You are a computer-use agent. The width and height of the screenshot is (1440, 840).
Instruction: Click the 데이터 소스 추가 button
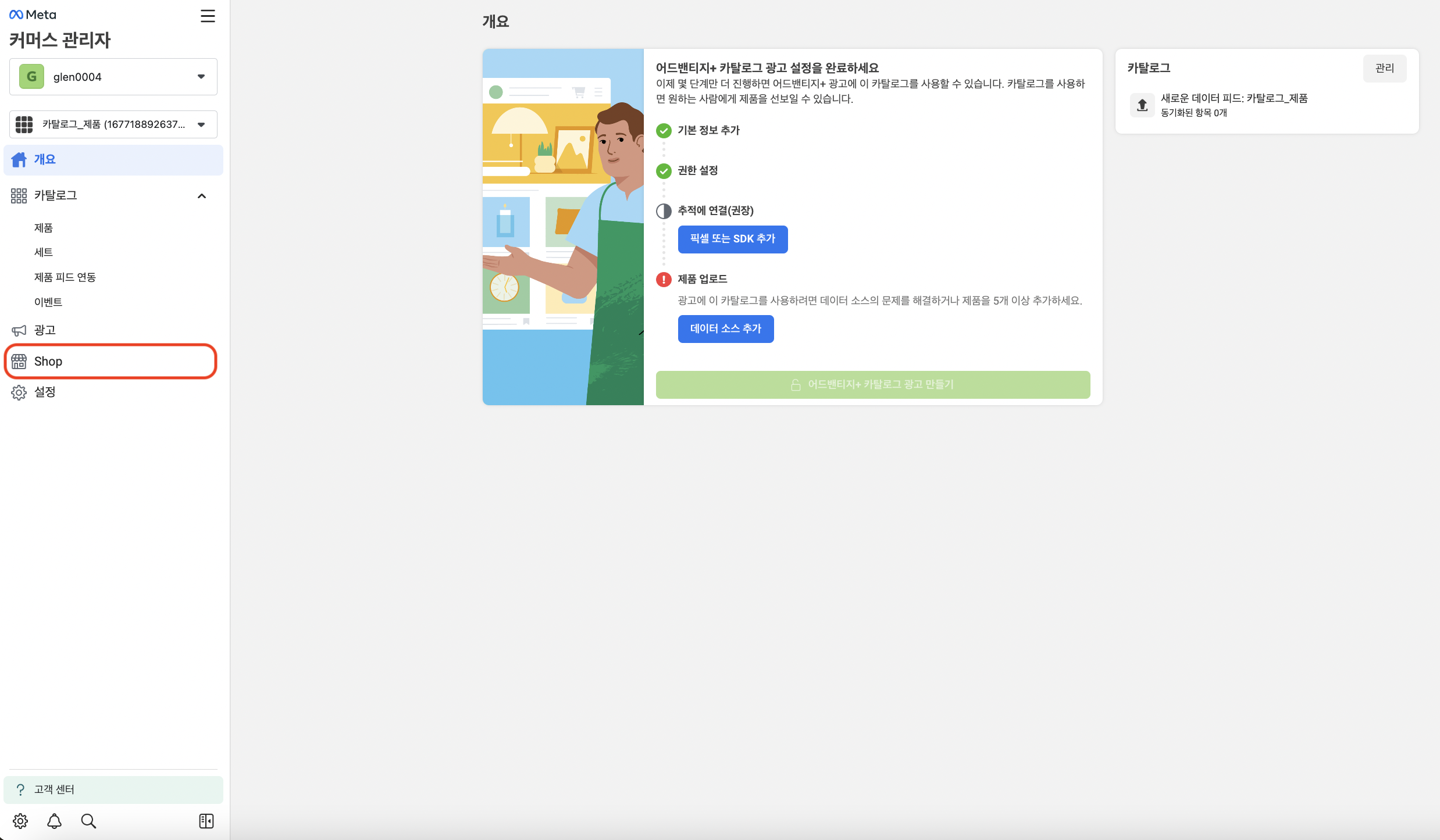[x=725, y=328]
